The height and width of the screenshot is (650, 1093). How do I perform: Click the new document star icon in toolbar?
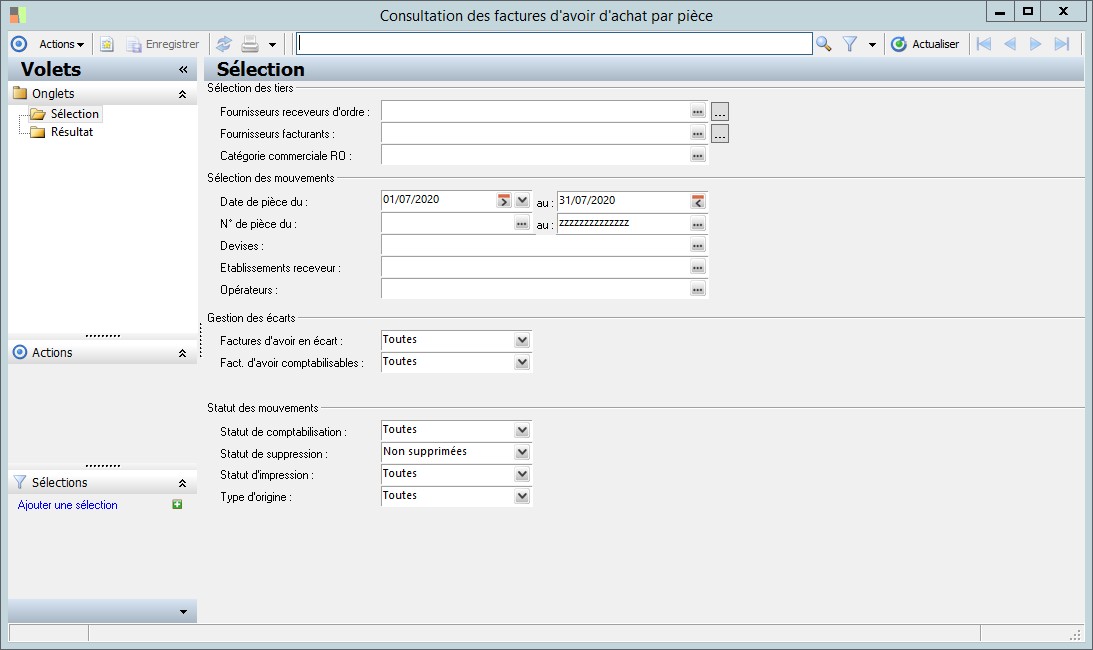tap(107, 44)
